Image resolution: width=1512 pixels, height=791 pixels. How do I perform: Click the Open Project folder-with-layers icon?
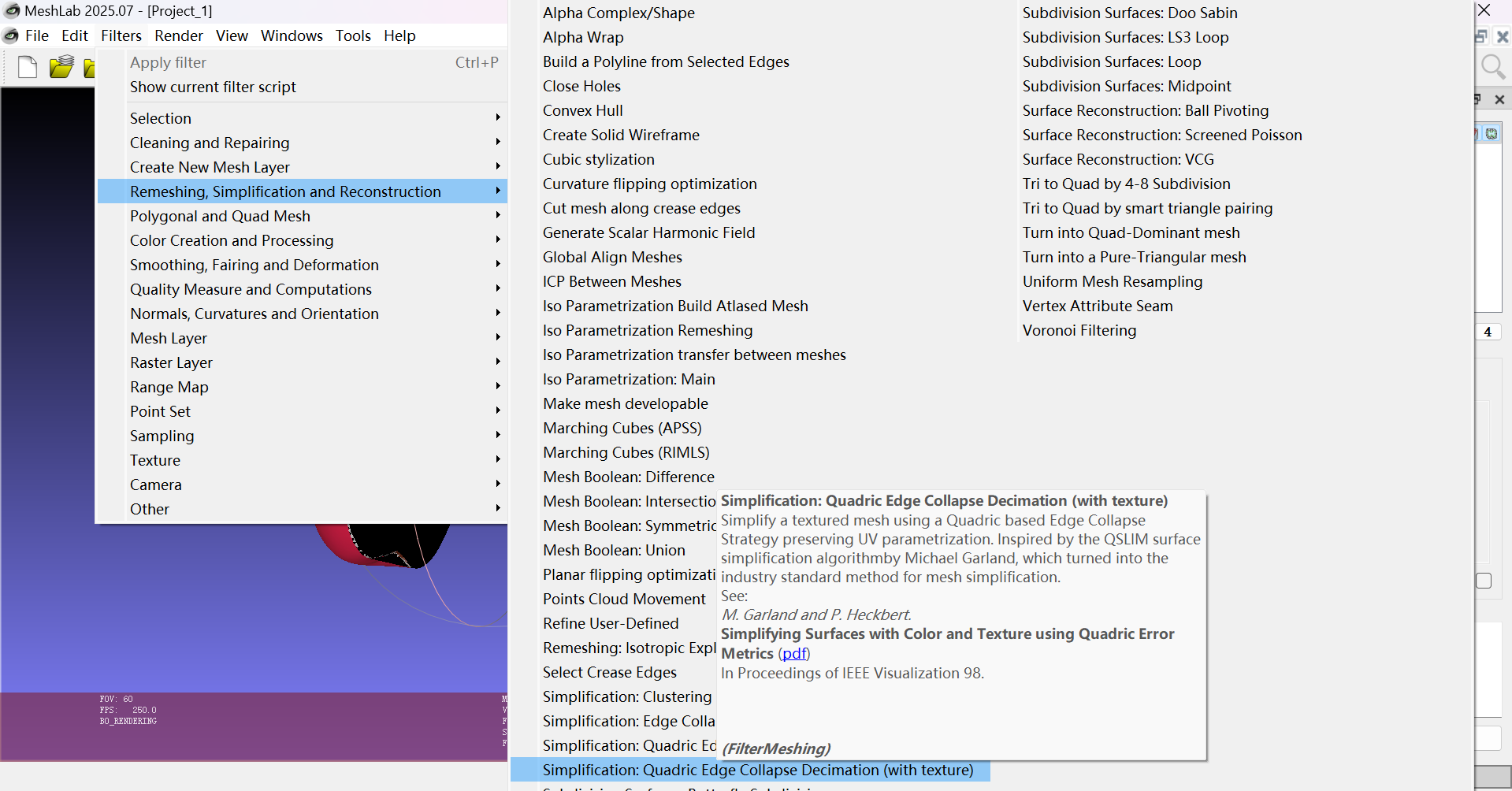click(61, 67)
